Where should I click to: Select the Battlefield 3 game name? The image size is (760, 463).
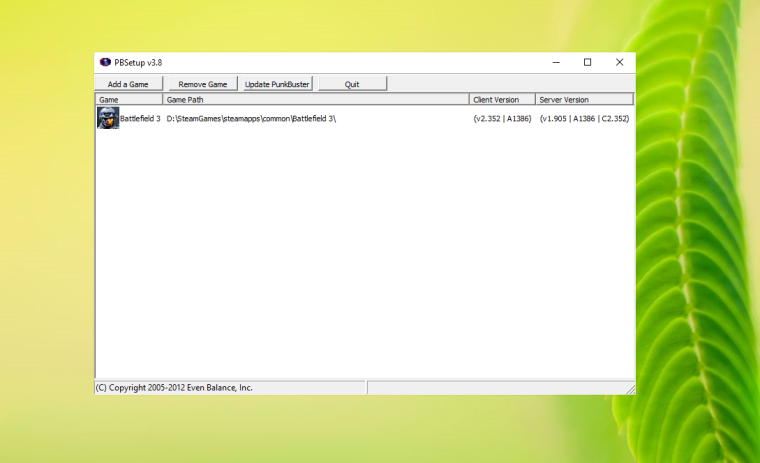click(x=140, y=118)
